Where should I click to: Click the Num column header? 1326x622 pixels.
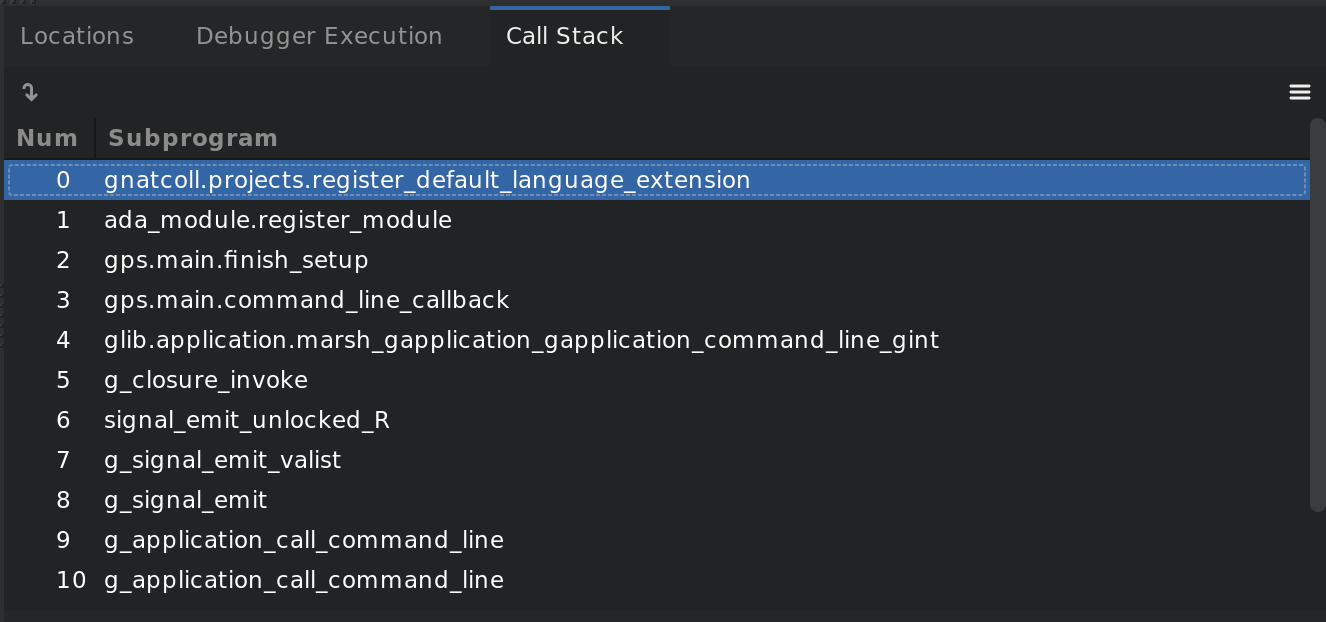47,138
